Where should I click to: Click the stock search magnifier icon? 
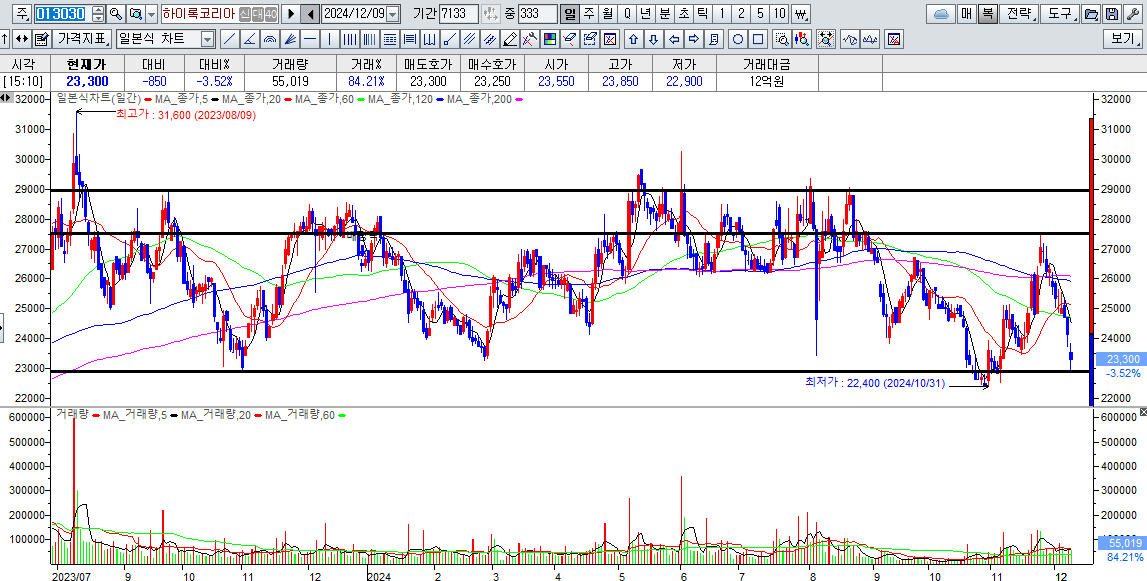coord(116,14)
